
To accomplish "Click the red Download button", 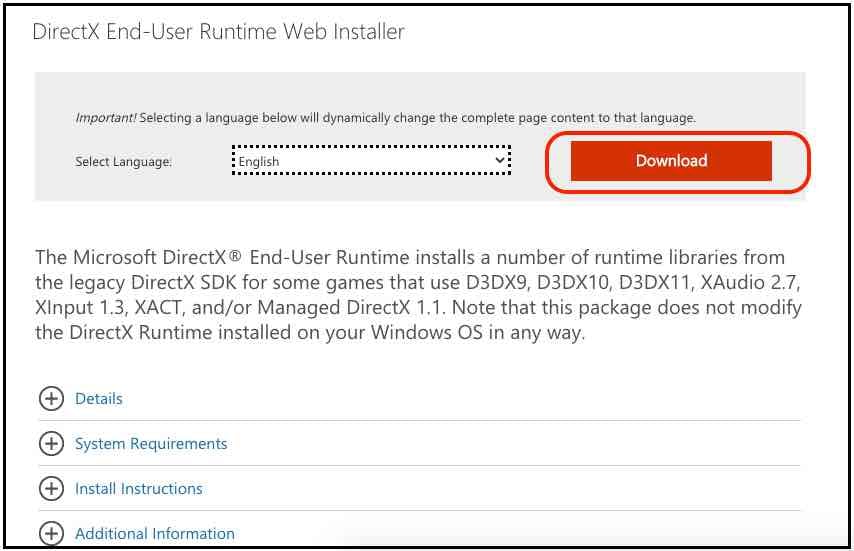I will coord(671,161).
